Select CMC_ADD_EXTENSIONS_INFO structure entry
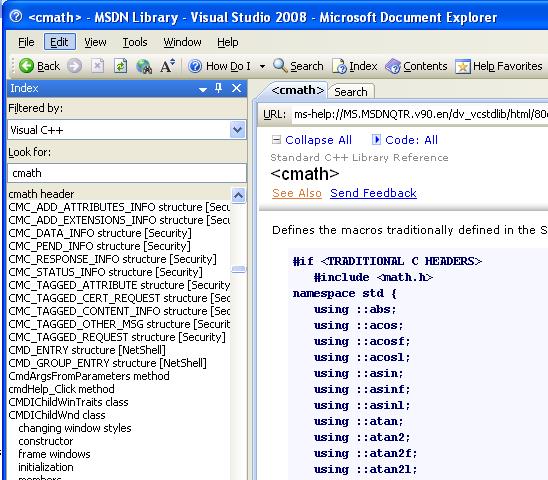The image size is (548, 480). coord(119,220)
